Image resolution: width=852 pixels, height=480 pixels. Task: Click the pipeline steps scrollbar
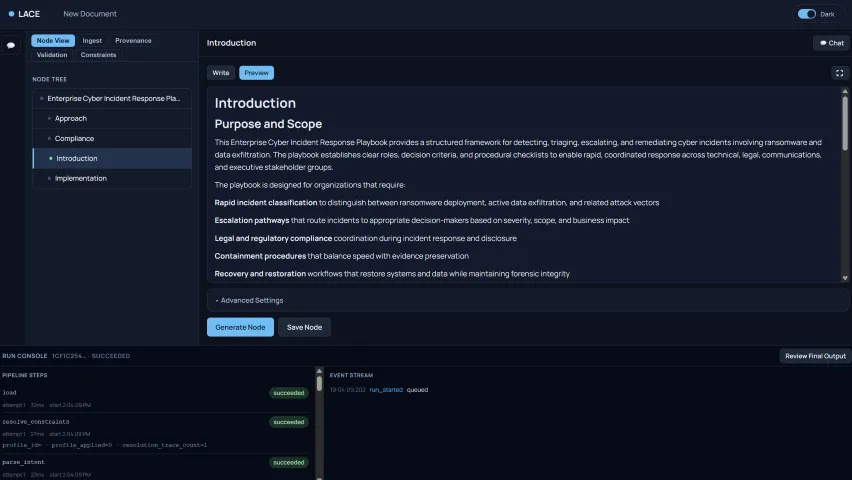[320, 384]
